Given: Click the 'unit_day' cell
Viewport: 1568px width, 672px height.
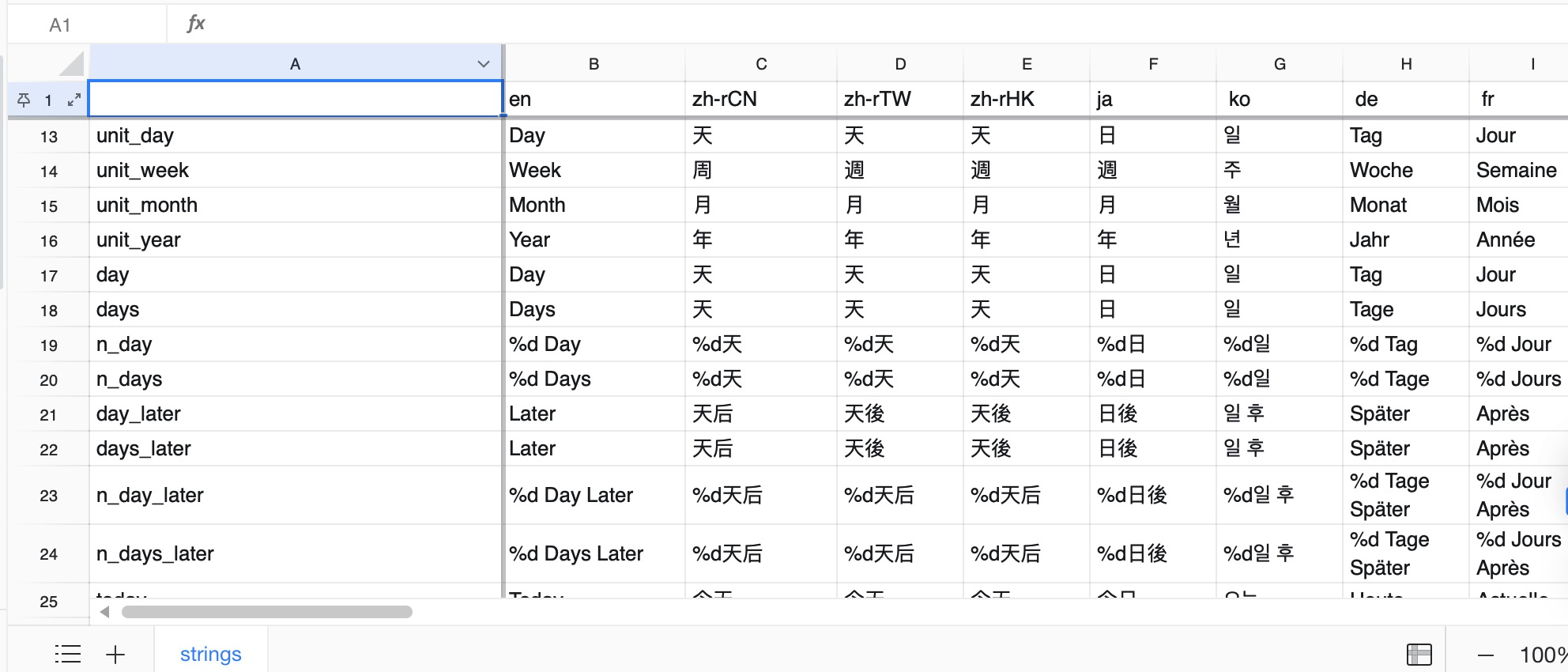Looking at the screenshot, I should point(295,135).
